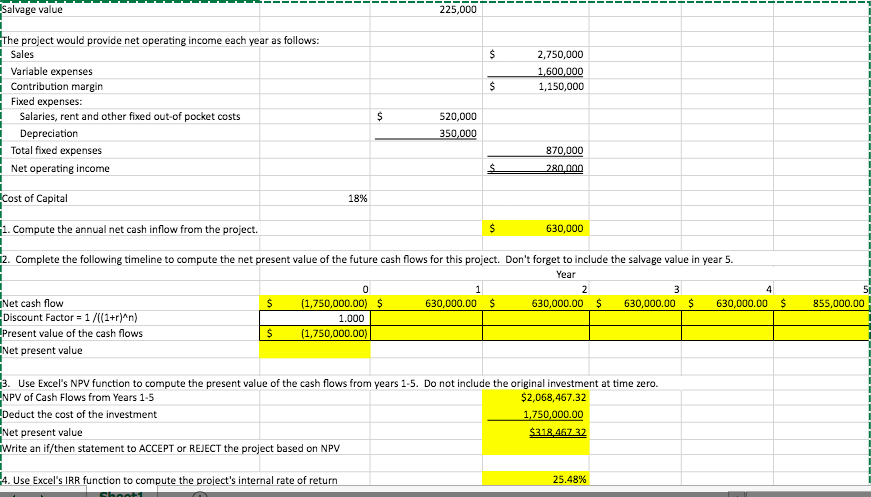Viewport: 871px width, 497px height.
Task: Click the year 1 net cash flow 630,000.00
Action: (426, 303)
